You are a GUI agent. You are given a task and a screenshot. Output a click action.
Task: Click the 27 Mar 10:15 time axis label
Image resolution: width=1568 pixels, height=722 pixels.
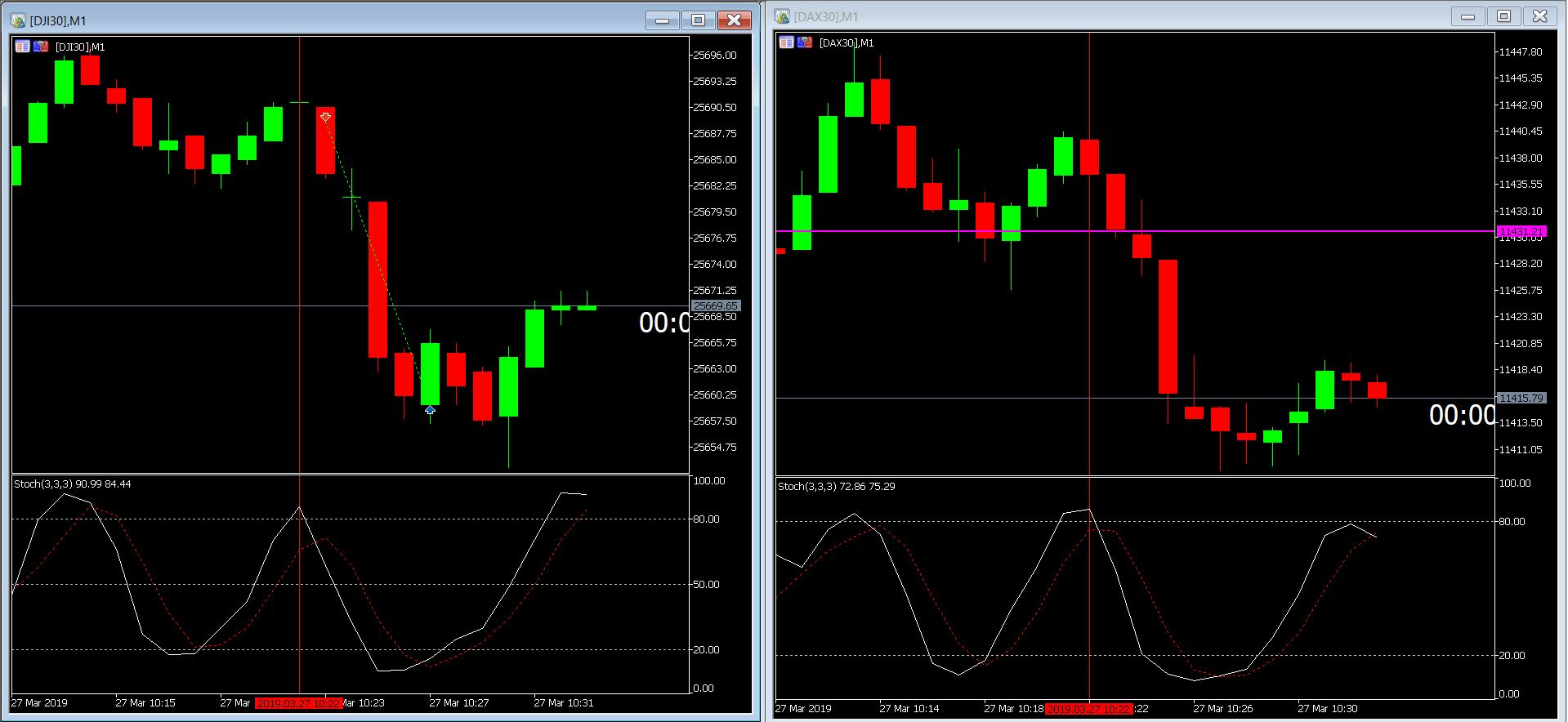pyautogui.click(x=145, y=703)
